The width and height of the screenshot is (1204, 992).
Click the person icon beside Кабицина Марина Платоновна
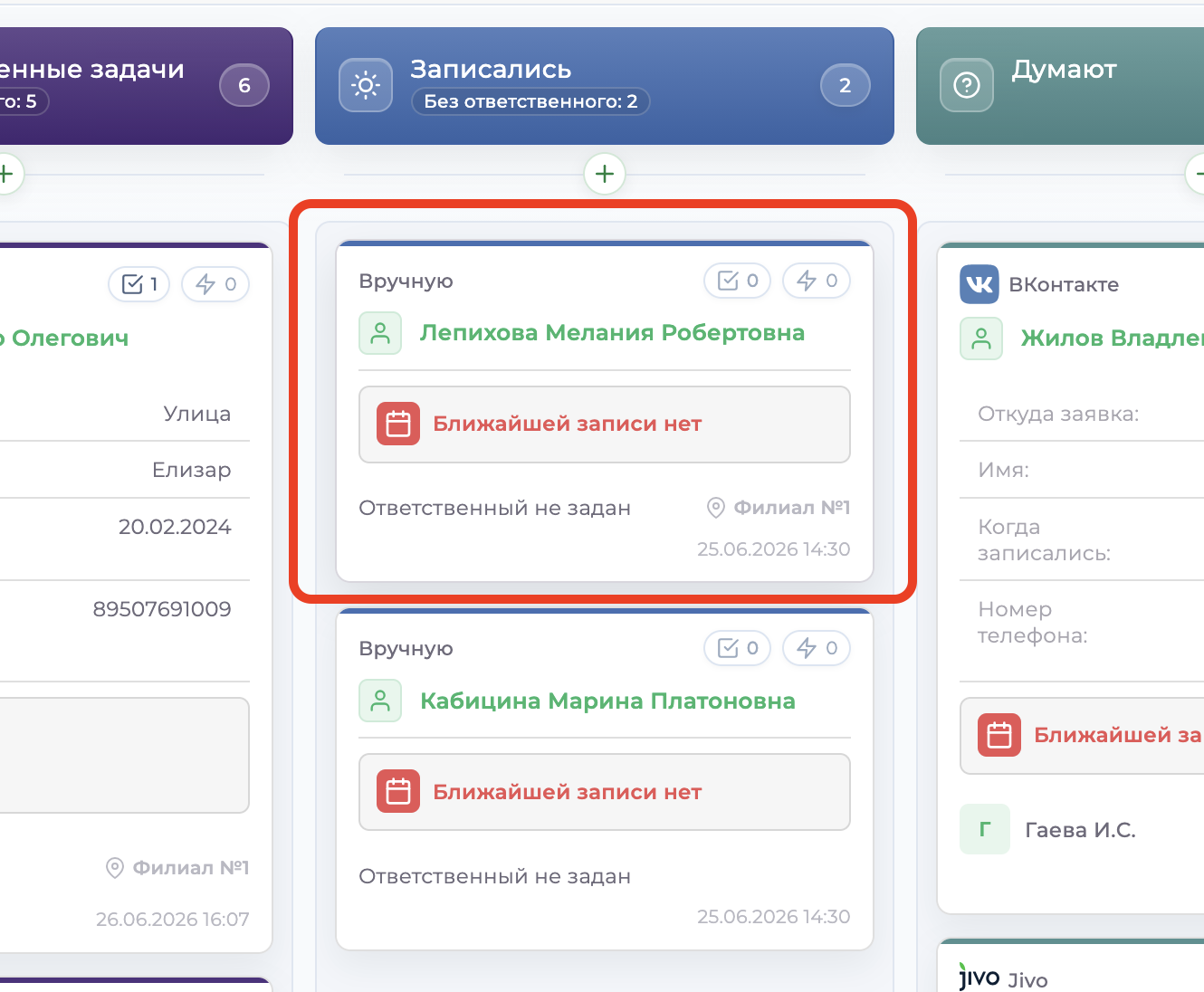click(380, 701)
